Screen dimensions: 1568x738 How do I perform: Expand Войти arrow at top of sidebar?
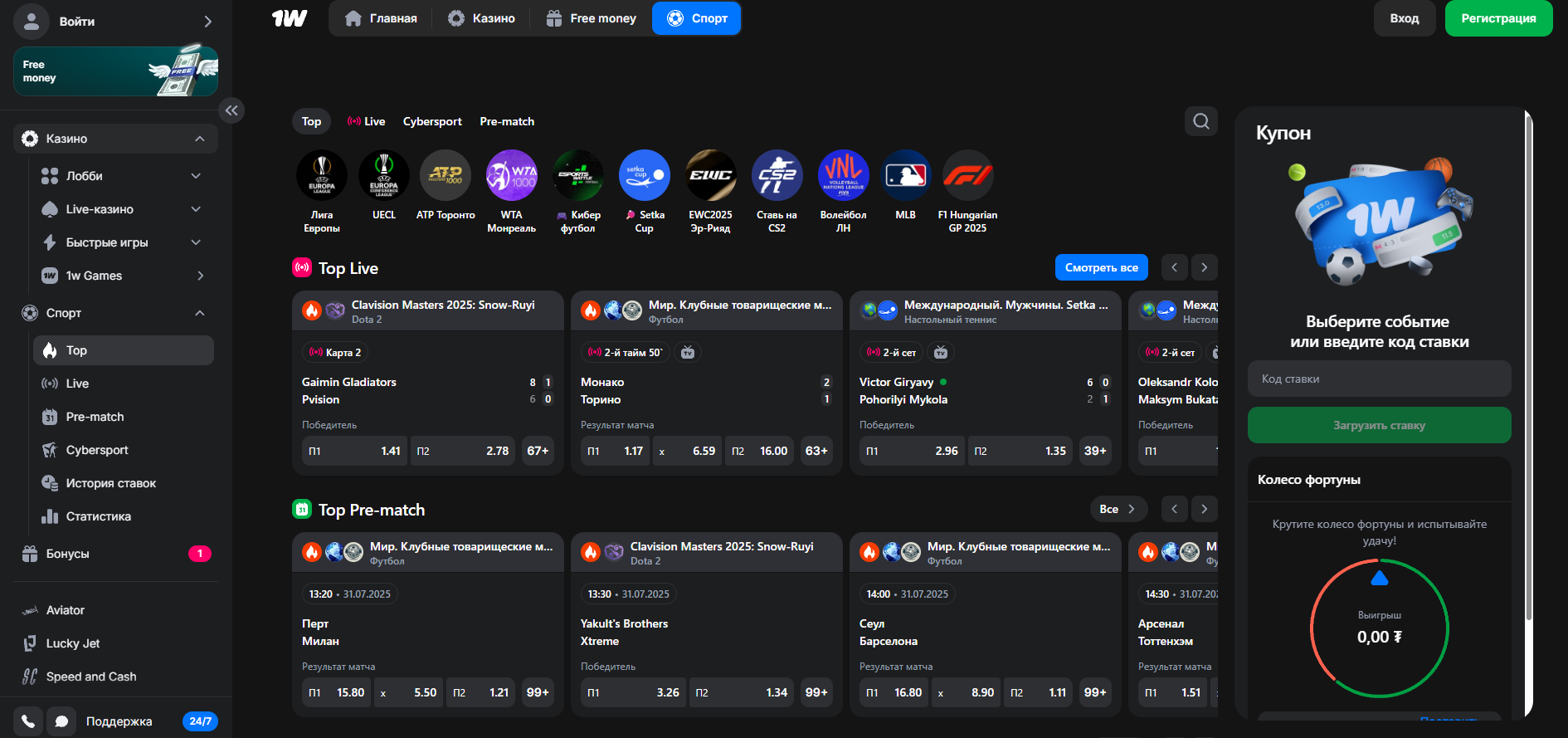point(207,22)
